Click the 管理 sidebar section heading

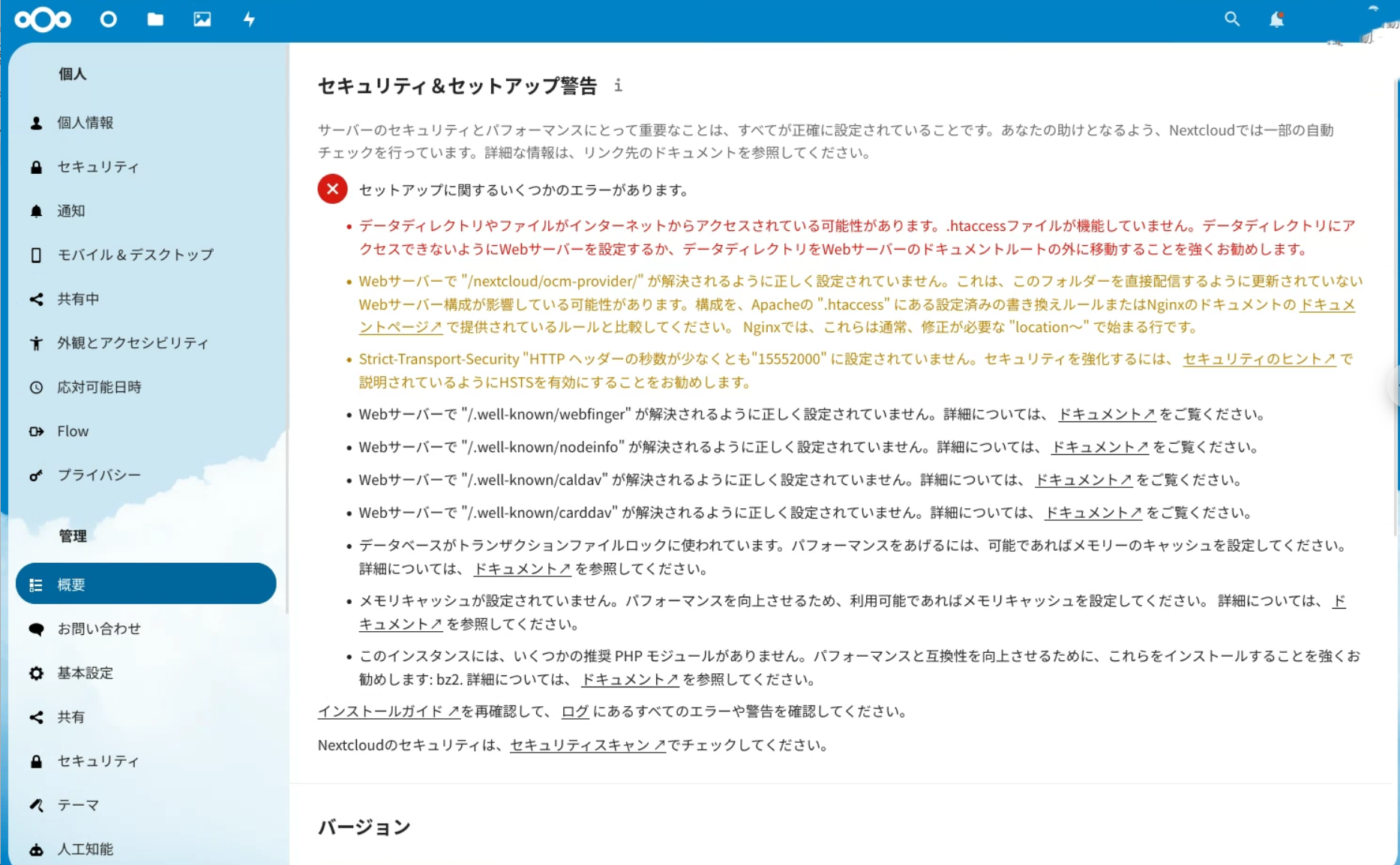coord(73,536)
